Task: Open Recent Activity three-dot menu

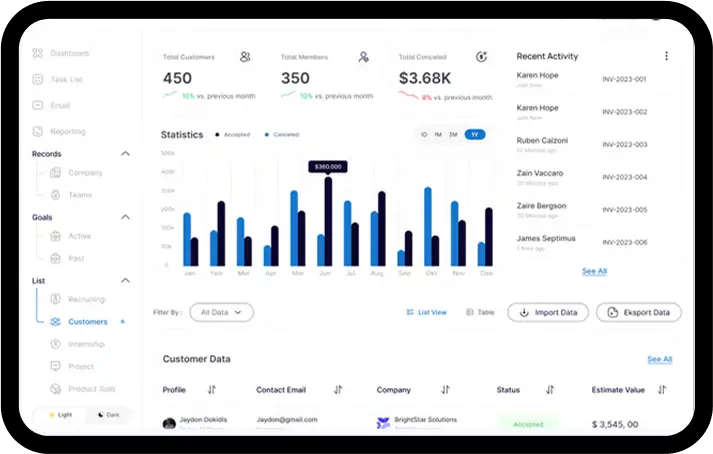Action: coord(666,56)
